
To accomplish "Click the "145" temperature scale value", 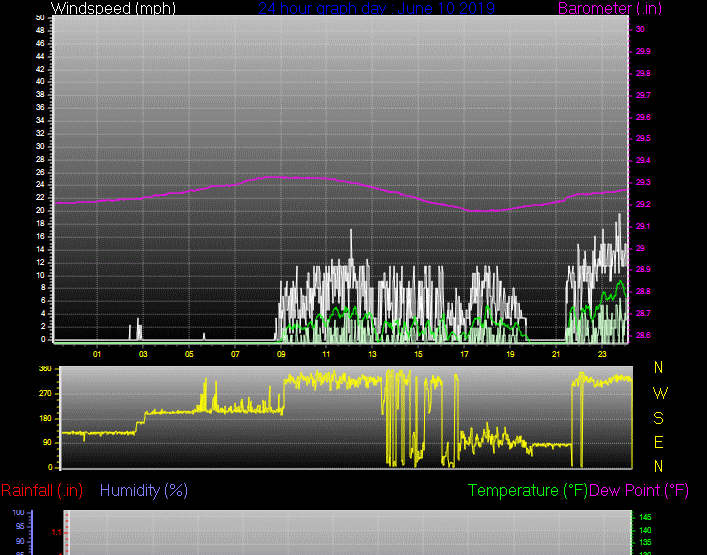I will [x=645, y=518].
